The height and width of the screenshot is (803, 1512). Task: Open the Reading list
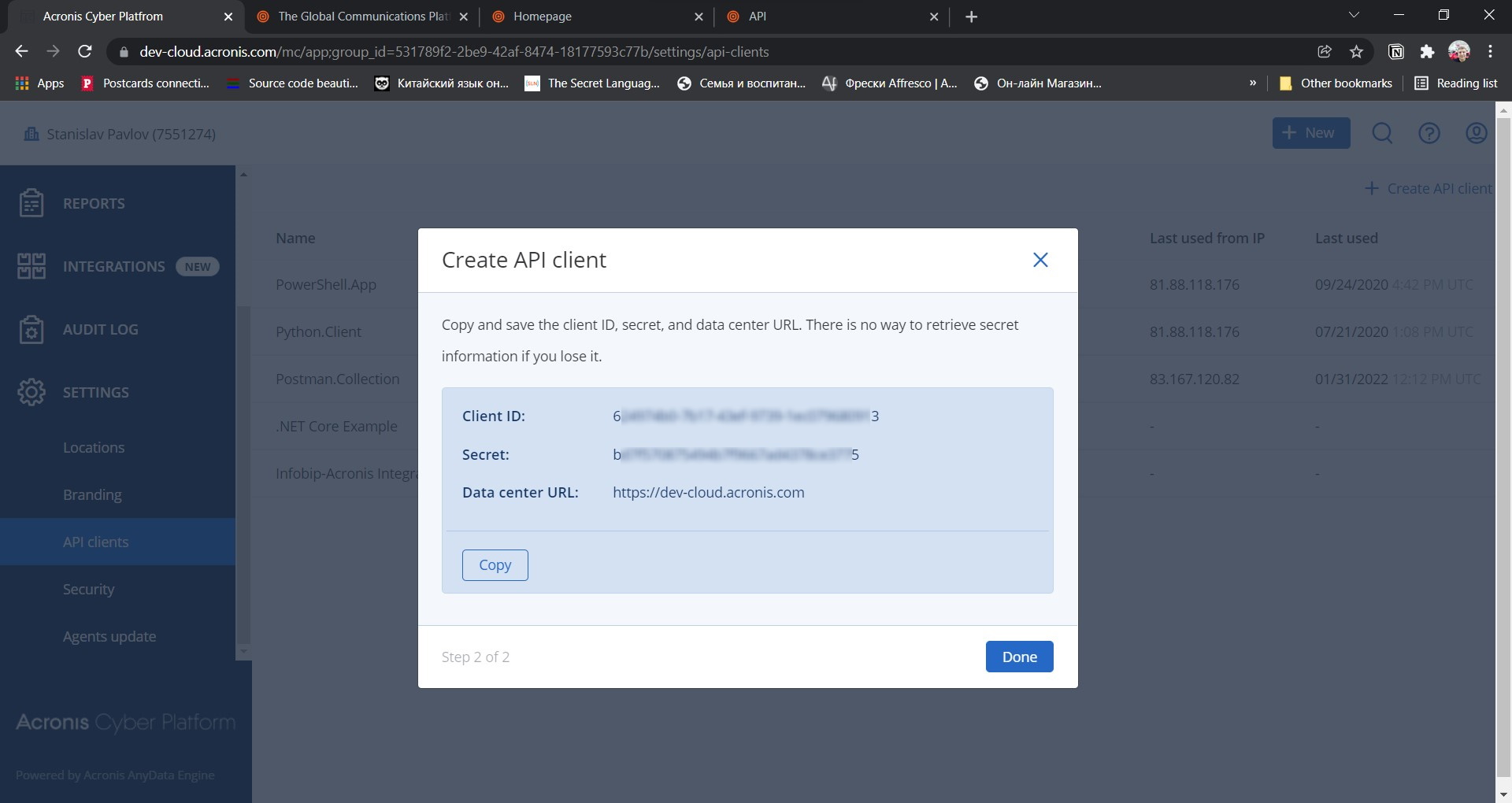click(x=1456, y=83)
